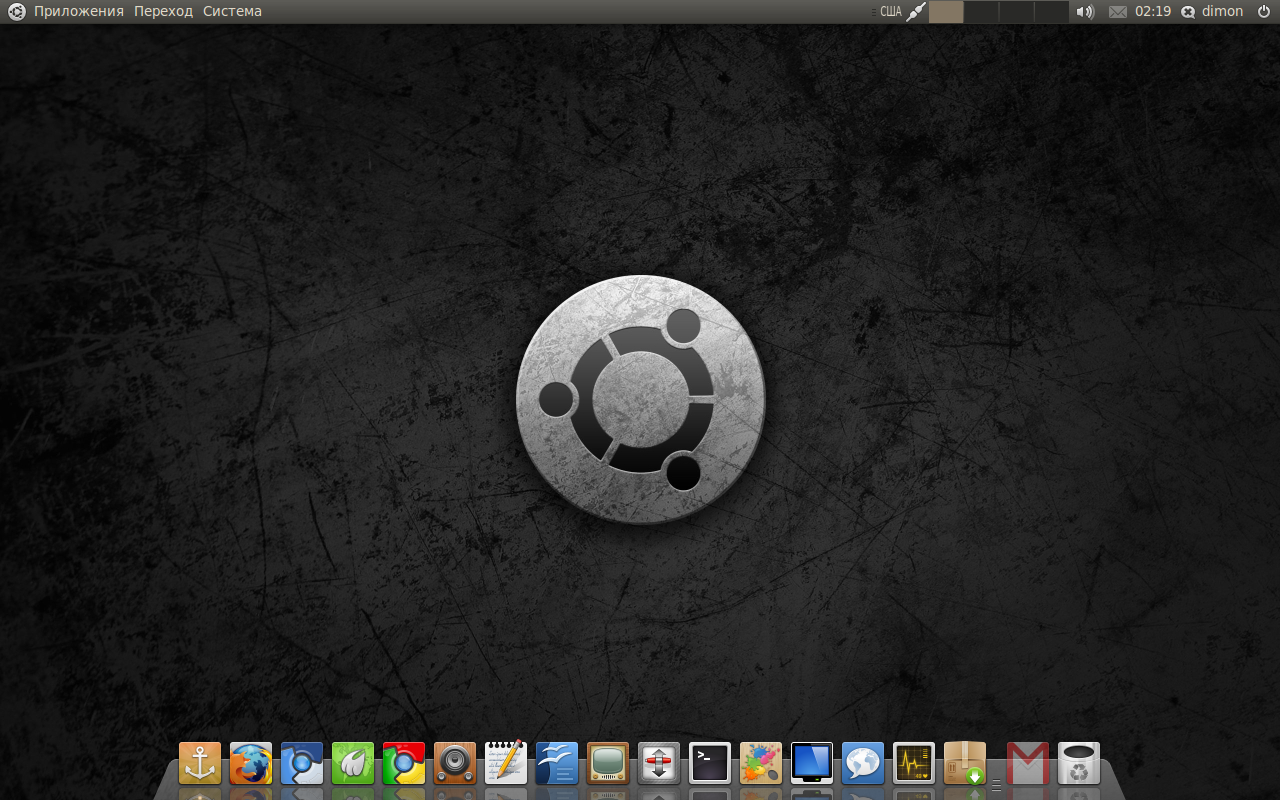The height and width of the screenshot is (800, 1280).
Task: Click the power session button
Action: pyautogui.click(x=1264, y=11)
